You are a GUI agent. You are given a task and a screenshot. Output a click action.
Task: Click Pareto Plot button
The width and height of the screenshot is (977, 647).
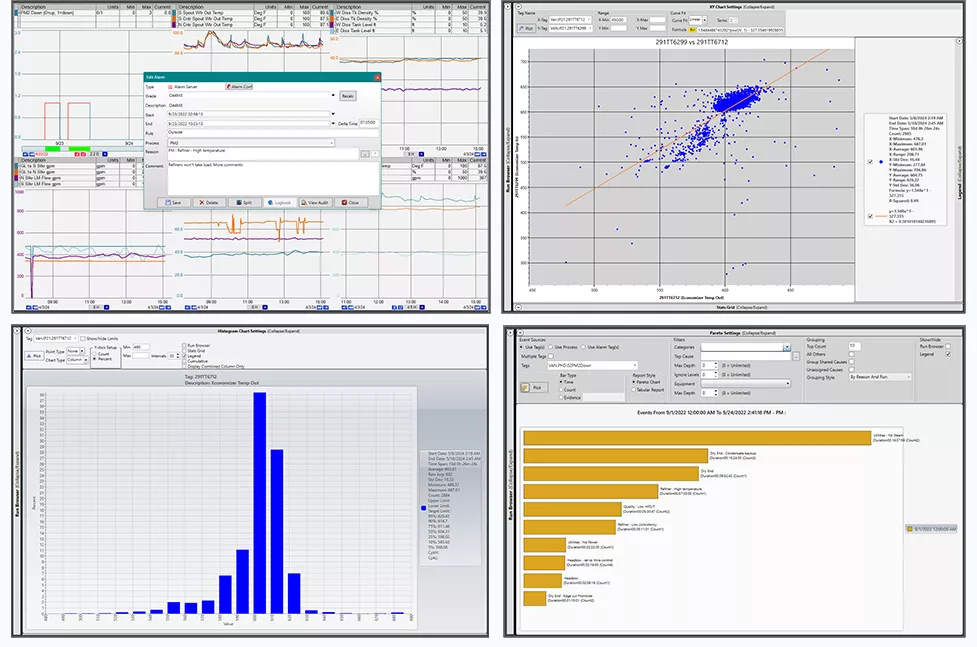point(533,388)
